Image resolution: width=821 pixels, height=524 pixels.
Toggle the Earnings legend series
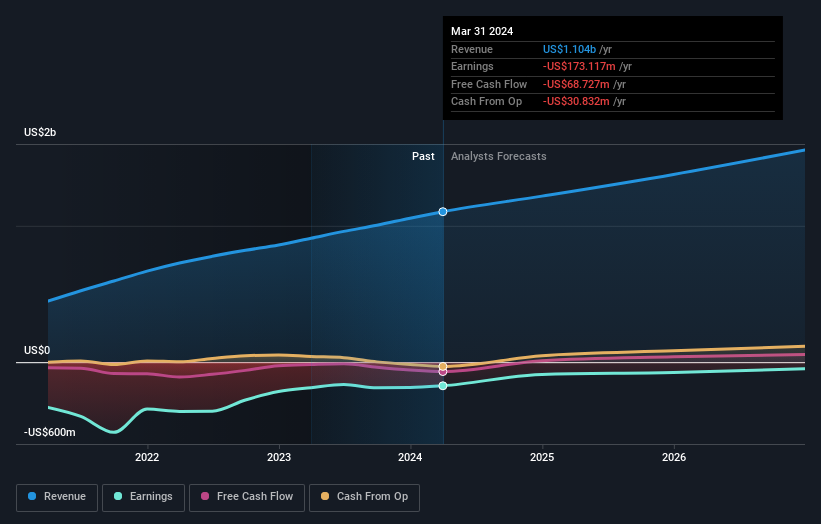click(x=143, y=497)
